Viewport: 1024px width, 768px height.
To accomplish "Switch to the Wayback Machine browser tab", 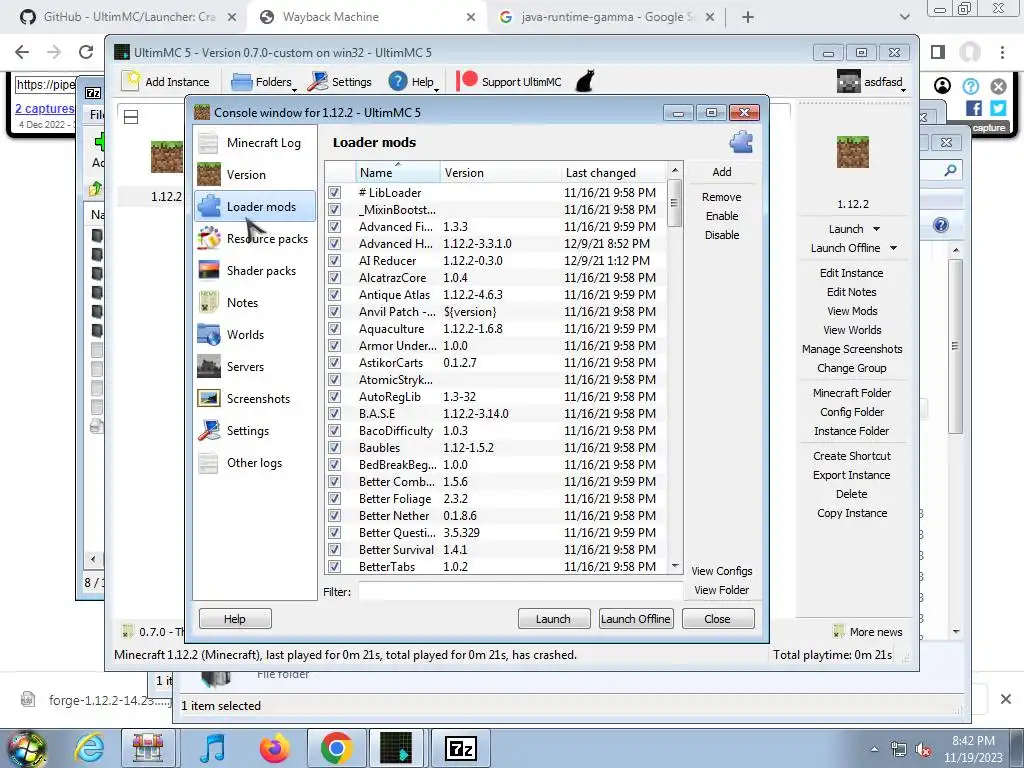I will (x=367, y=17).
